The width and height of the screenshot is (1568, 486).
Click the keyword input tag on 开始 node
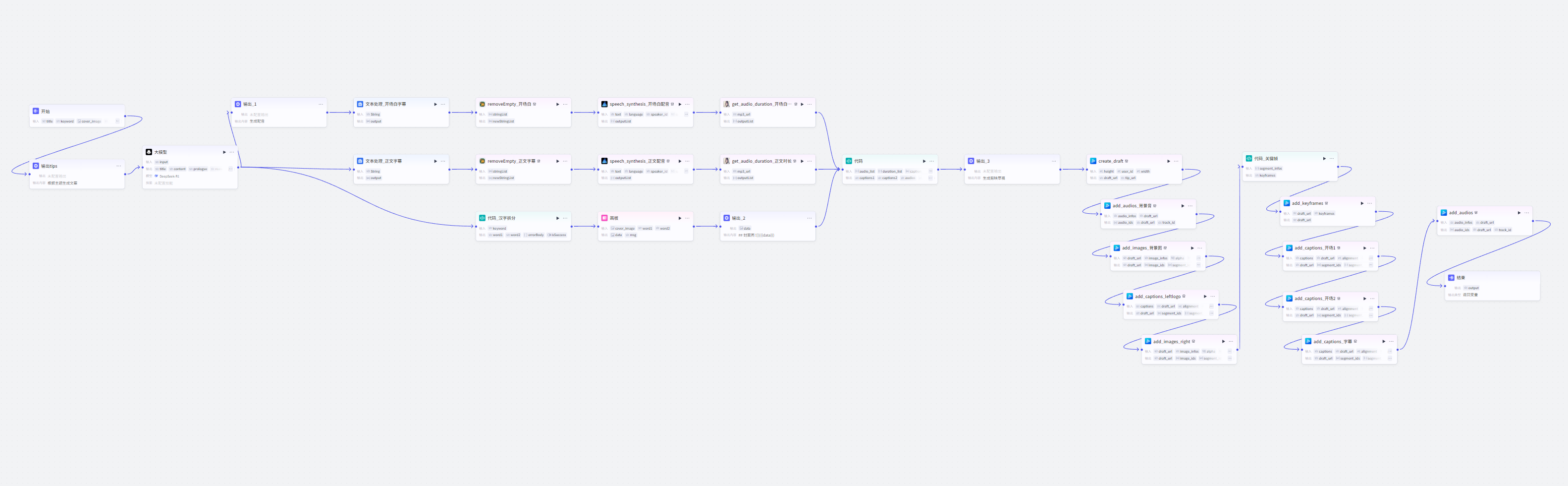pos(65,121)
